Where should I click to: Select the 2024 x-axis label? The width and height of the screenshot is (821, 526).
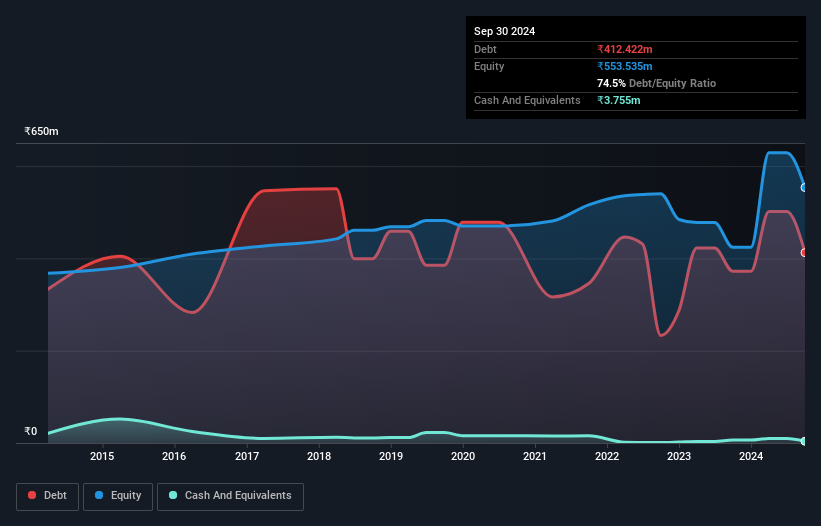pyautogui.click(x=751, y=456)
